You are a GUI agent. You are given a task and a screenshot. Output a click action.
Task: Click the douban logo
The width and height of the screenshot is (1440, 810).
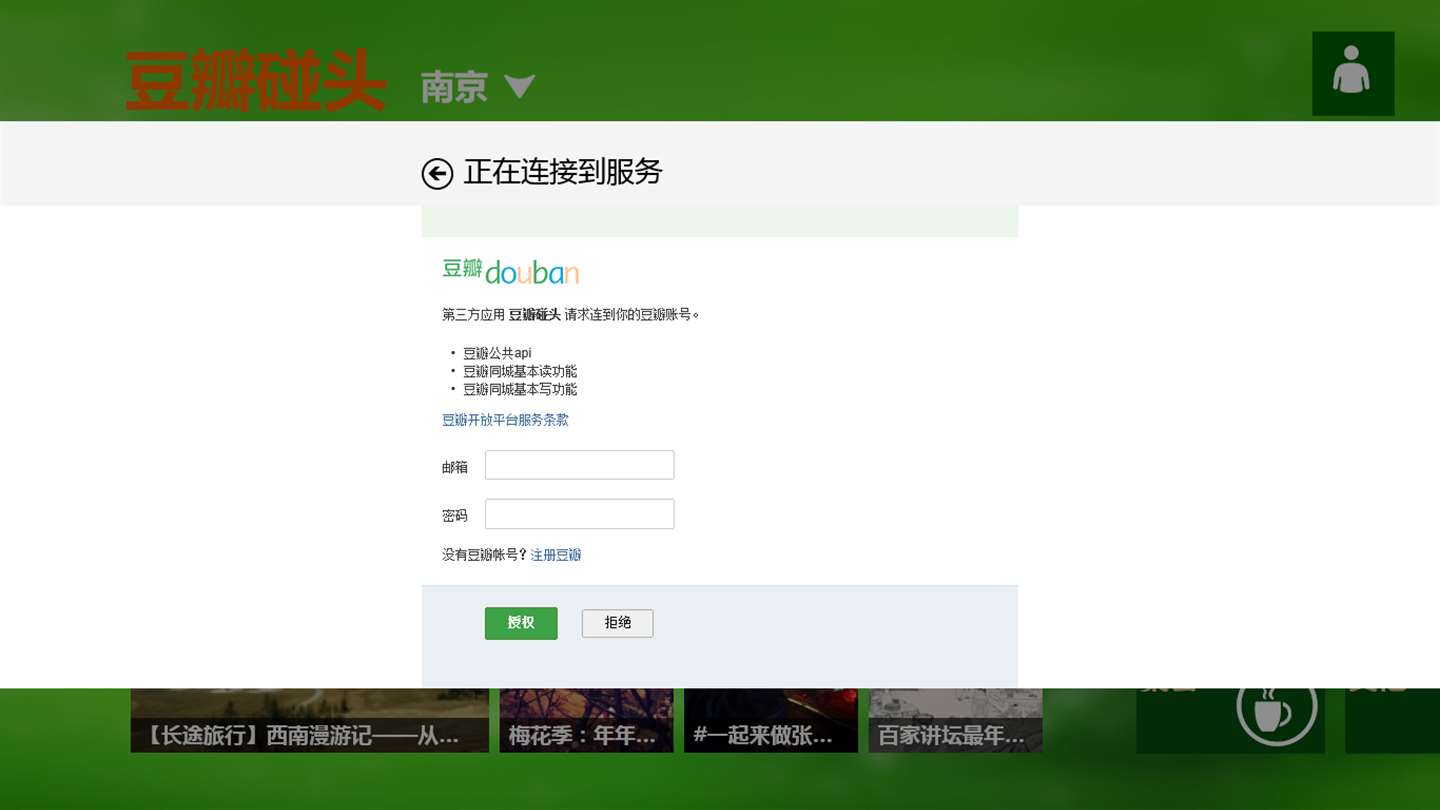(x=511, y=270)
